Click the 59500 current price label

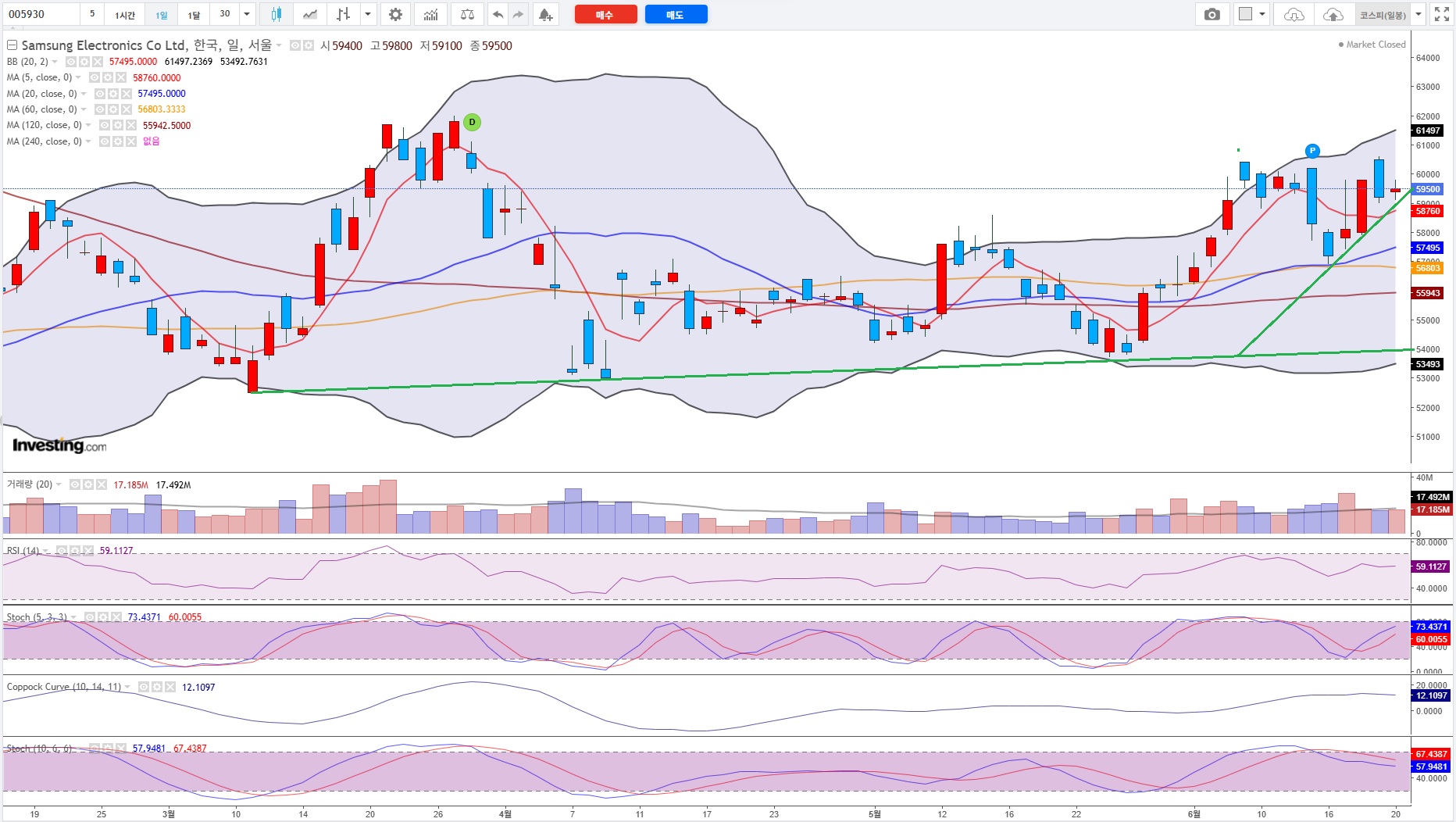coord(1428,189)
